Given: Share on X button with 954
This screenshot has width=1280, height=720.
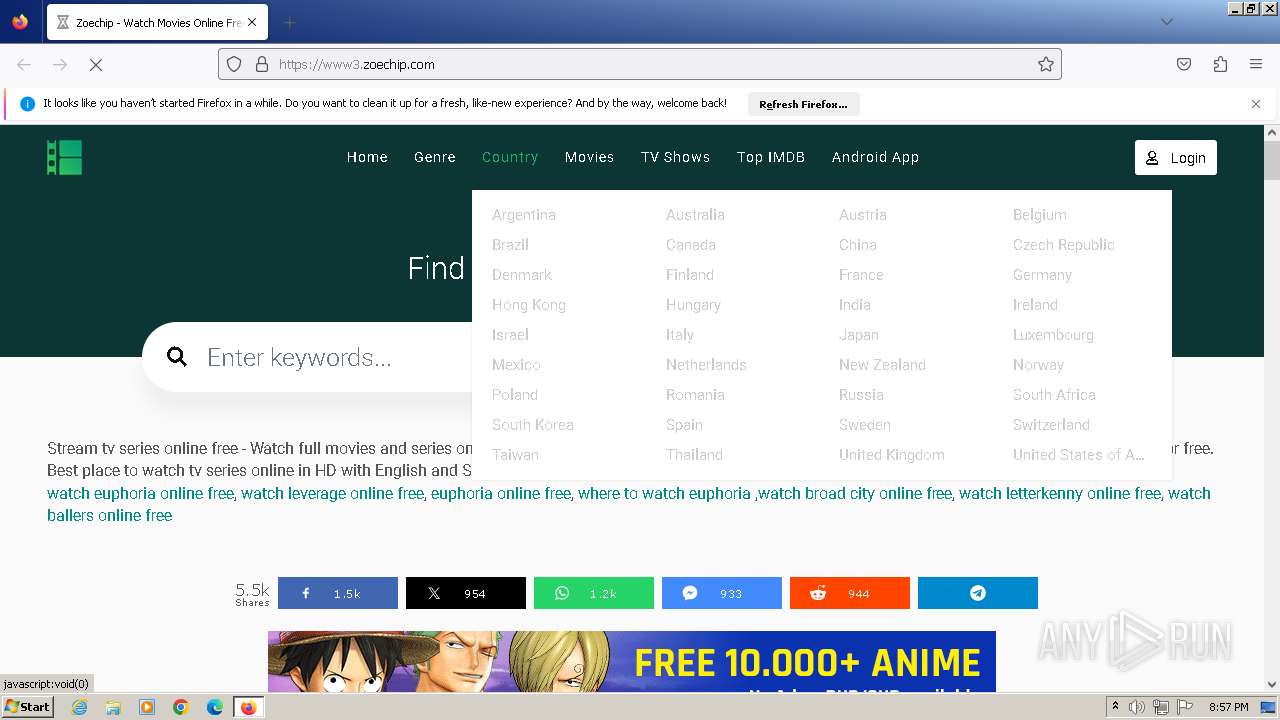Looking at the screenshot, I should [x=466, y=593].
